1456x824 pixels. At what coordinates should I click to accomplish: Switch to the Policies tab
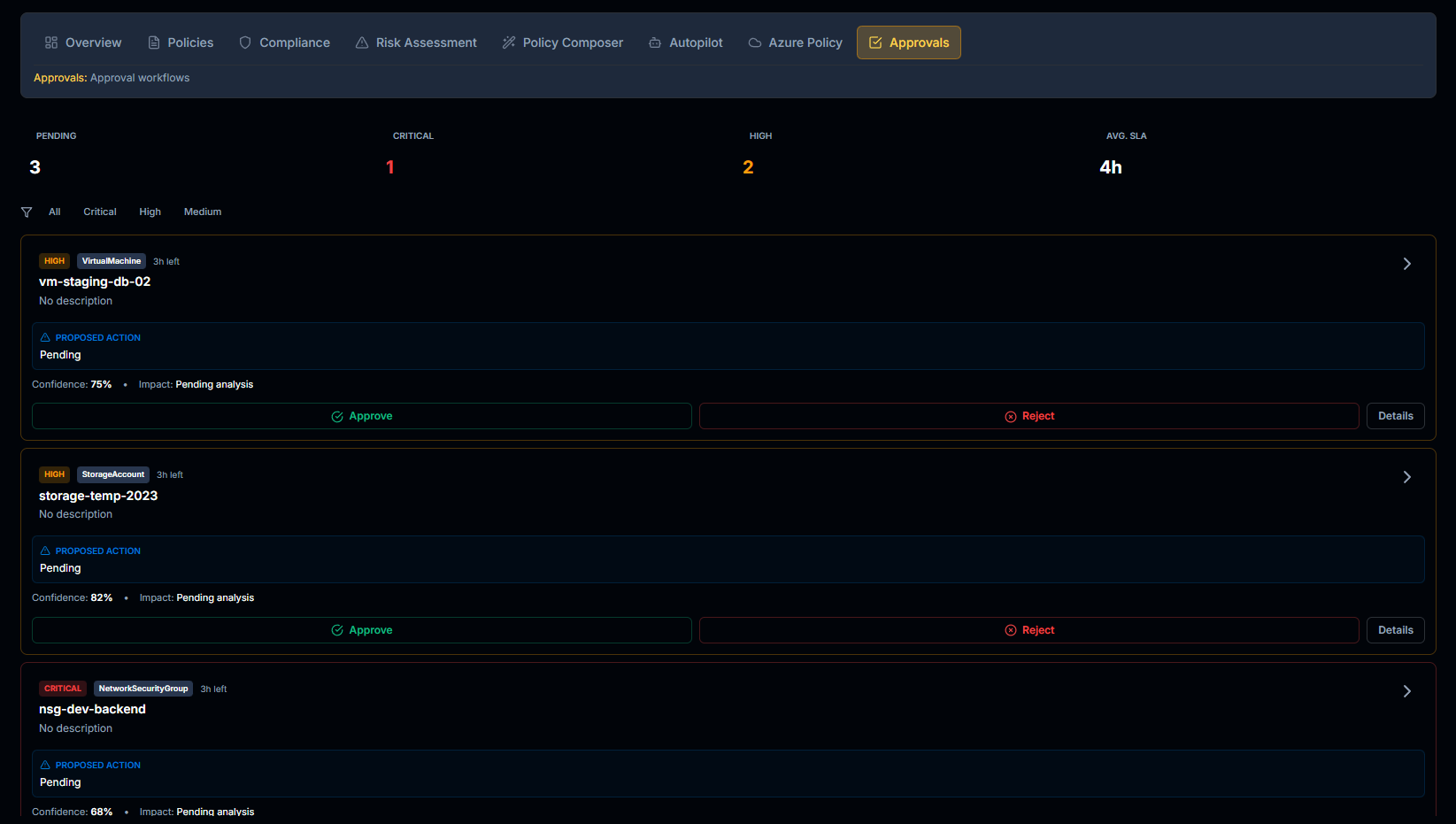pos(181,42)
